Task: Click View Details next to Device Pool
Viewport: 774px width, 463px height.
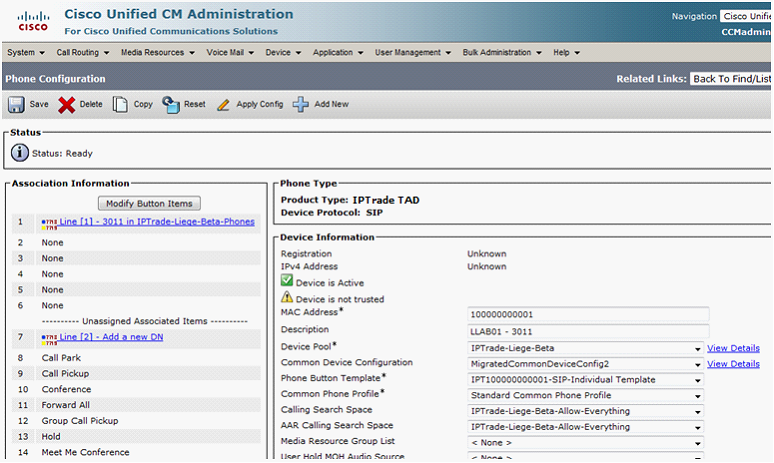Action: (x=733, y=348)
